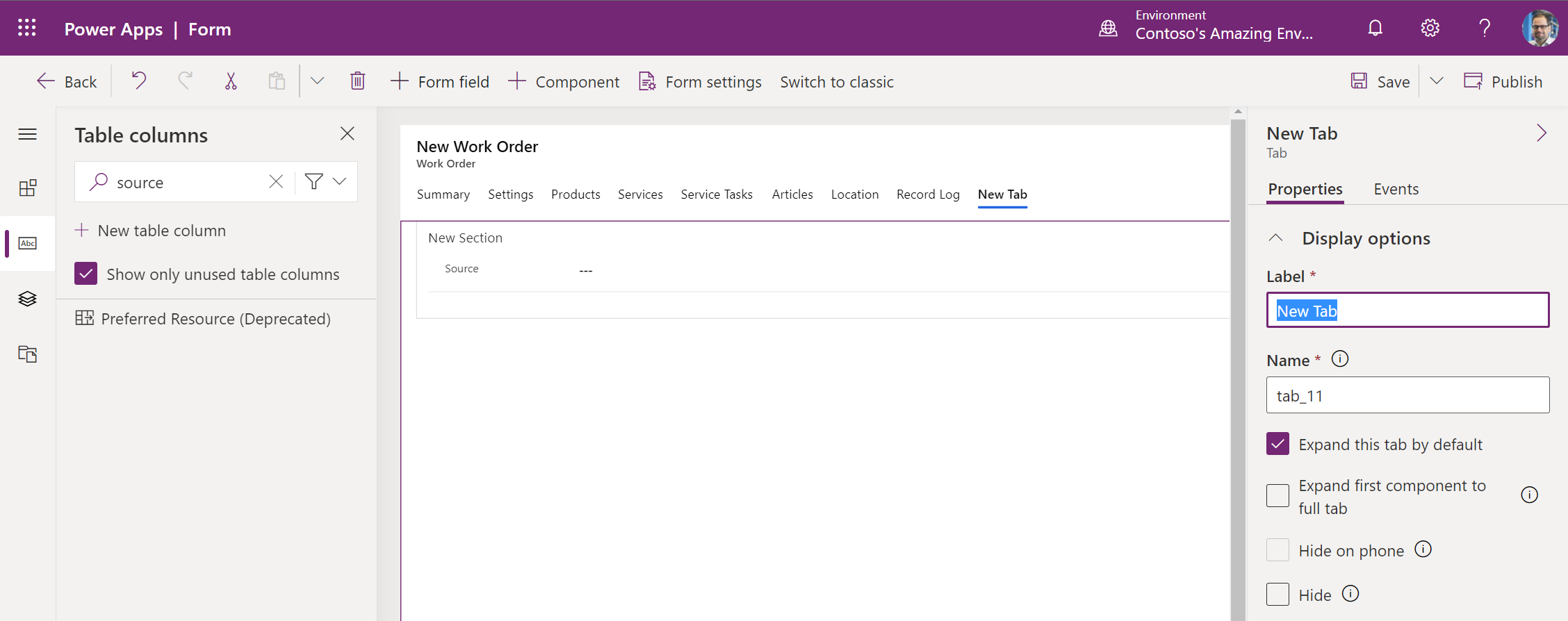This screenshot has width=1568, height=621.
Task: Switch to the Articles tab
Action: (x=792, y=194)
